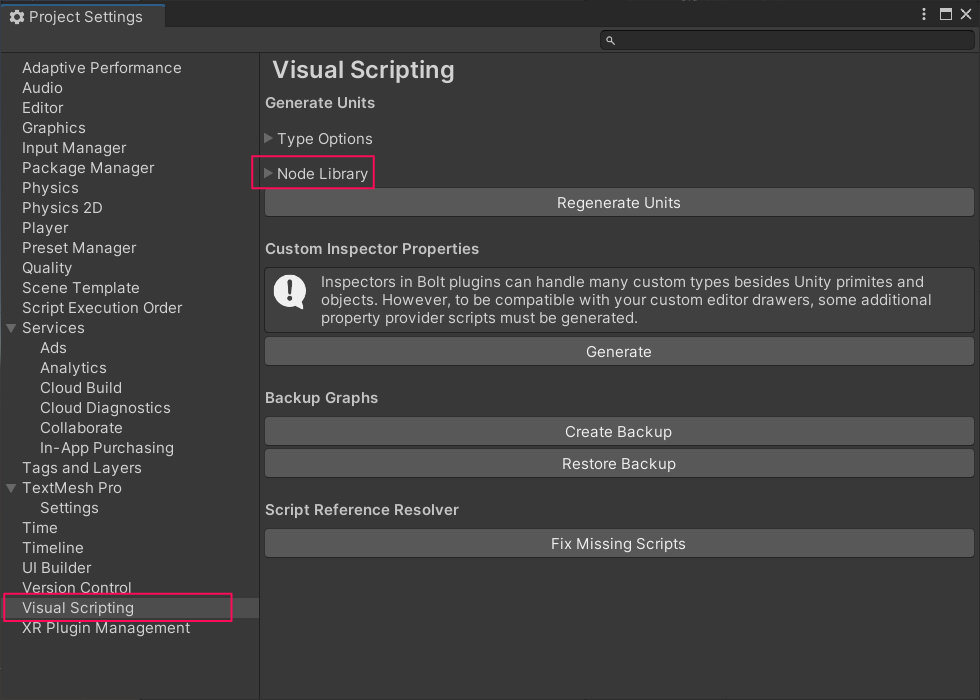The width and height of the screenshot is (980, 700).
Task: Collapse the Services tree section
Action: tap(11, 328)
